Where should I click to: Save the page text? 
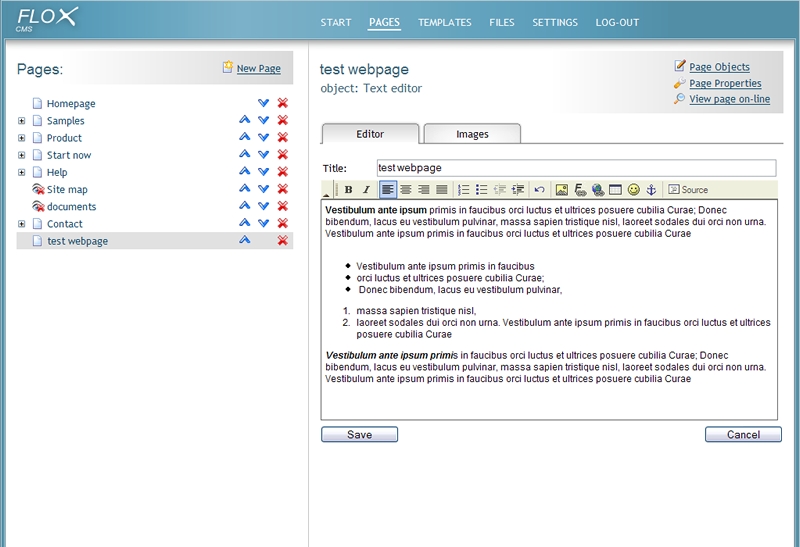pos(359,434)
